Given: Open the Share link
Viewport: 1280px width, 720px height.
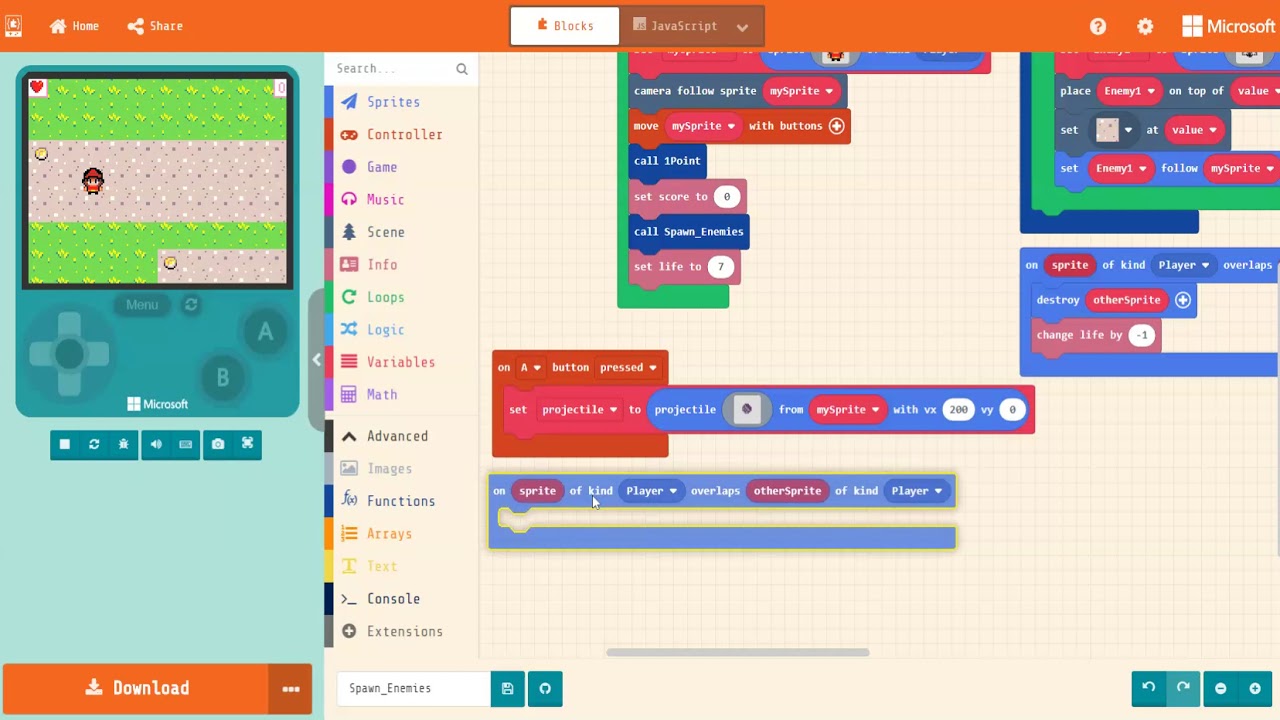Looking at the screenshot, I should [155, 26].
